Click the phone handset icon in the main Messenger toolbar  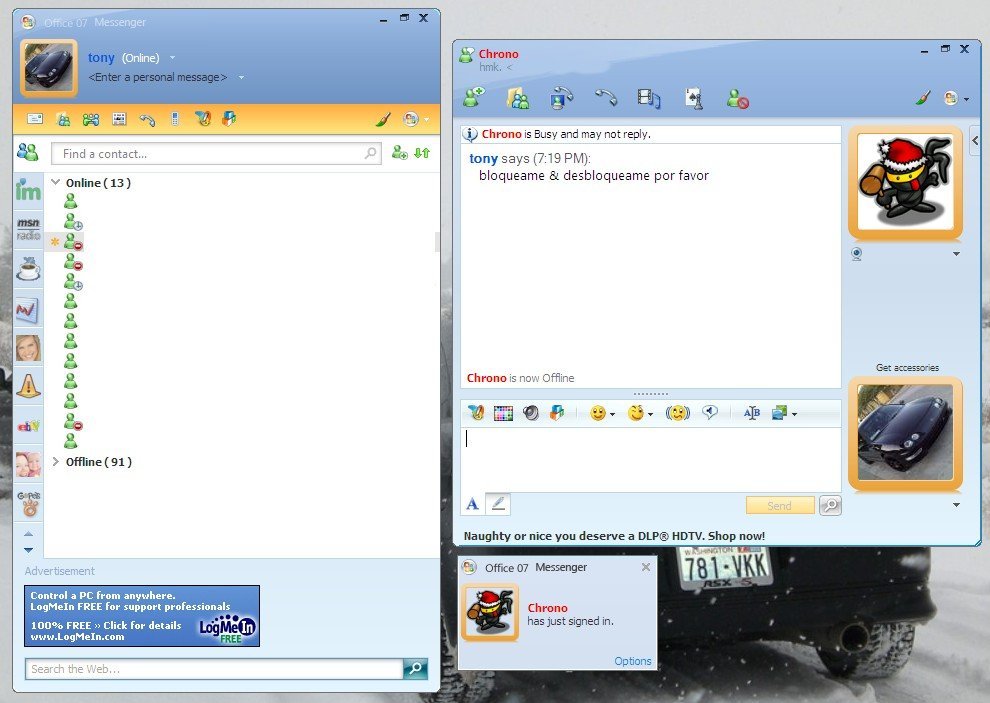coord(147,119)
